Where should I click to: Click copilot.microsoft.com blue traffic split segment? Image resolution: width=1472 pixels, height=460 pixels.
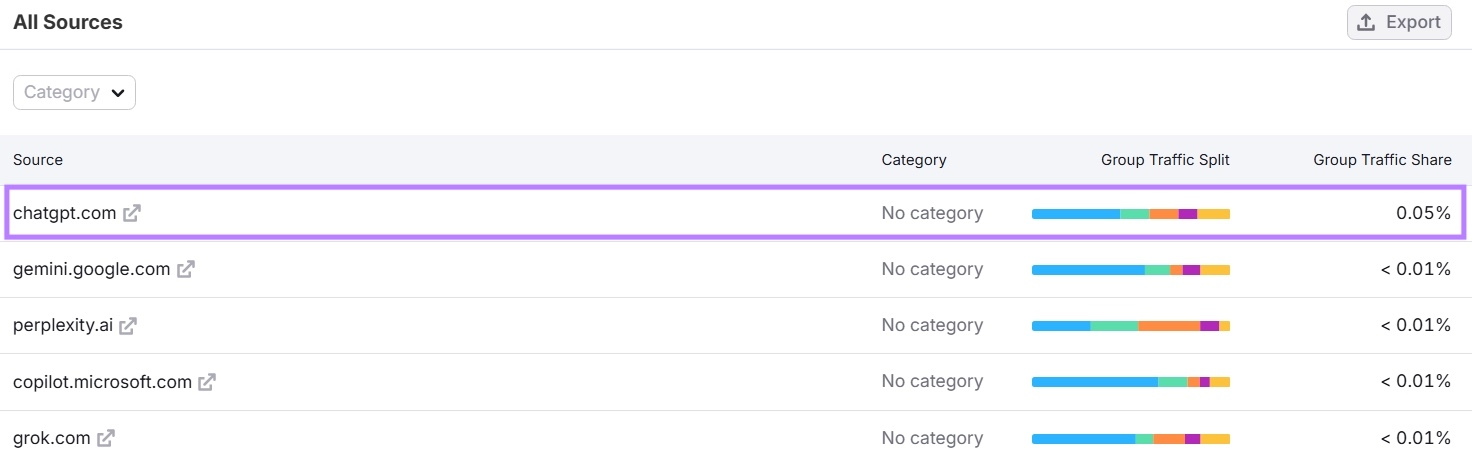pos(1094,382)
